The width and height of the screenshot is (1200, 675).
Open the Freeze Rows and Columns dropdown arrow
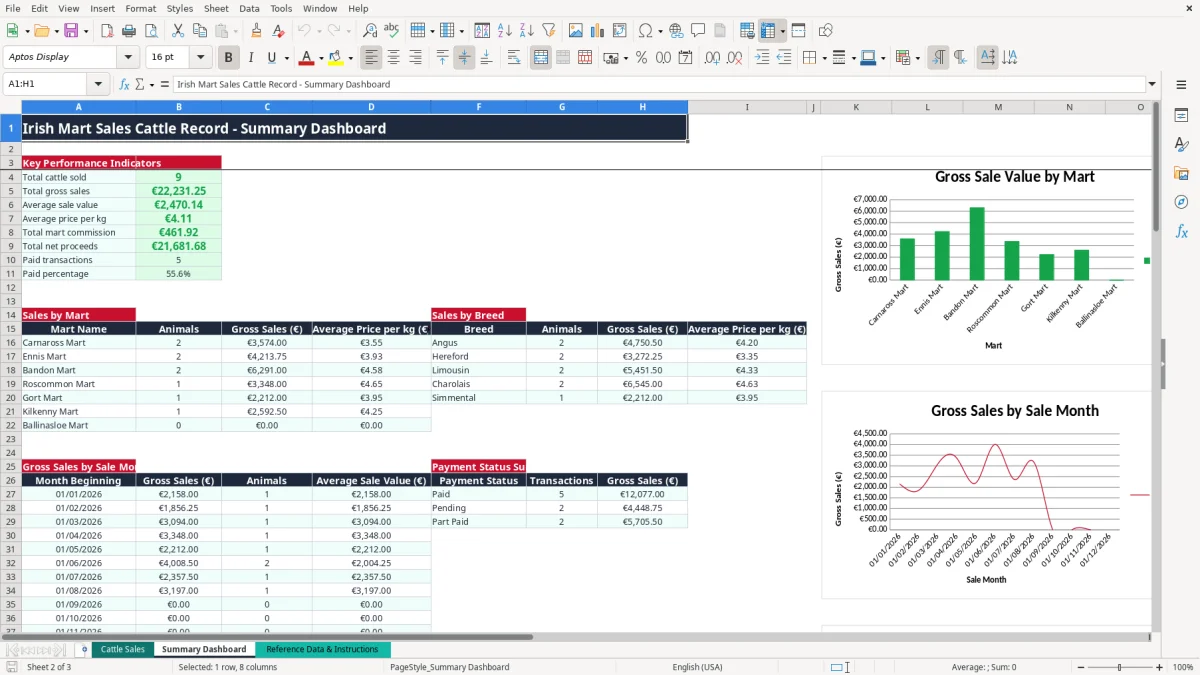click(x=782, y=31)
